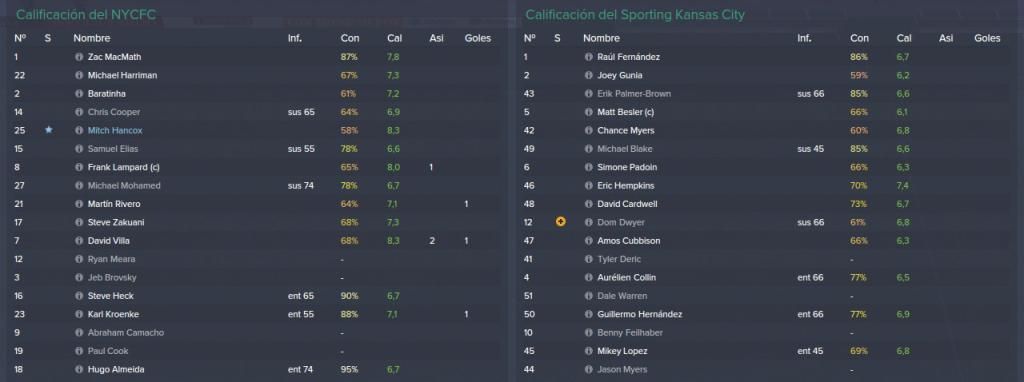Sort Sporting Kansas City table by Nº column
This screenshot has height=382, width=1024.
(x=530, y=38)
